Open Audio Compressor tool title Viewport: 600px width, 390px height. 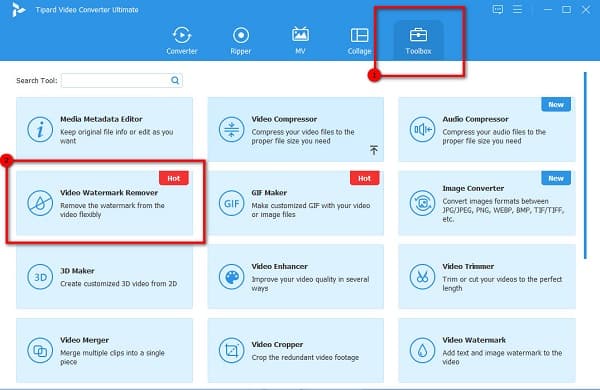[475, 119]
